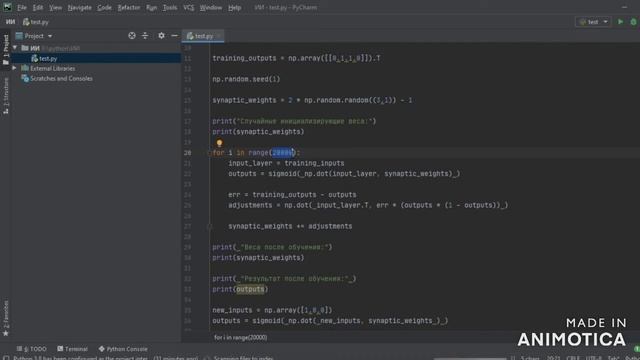Click the Collapse All icon in Project panel
Image resolution: width=640 pixels, height=360 pixels.
[145, 36]
